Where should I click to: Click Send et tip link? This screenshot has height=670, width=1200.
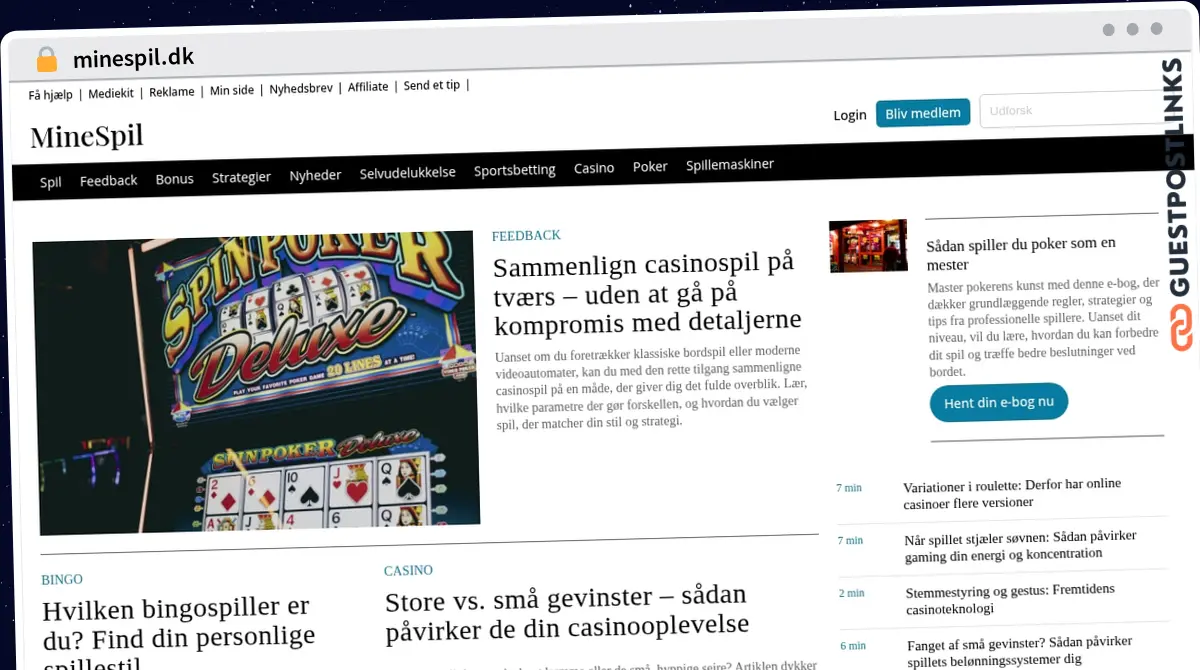pyautogui.click(x=432, y=86)
